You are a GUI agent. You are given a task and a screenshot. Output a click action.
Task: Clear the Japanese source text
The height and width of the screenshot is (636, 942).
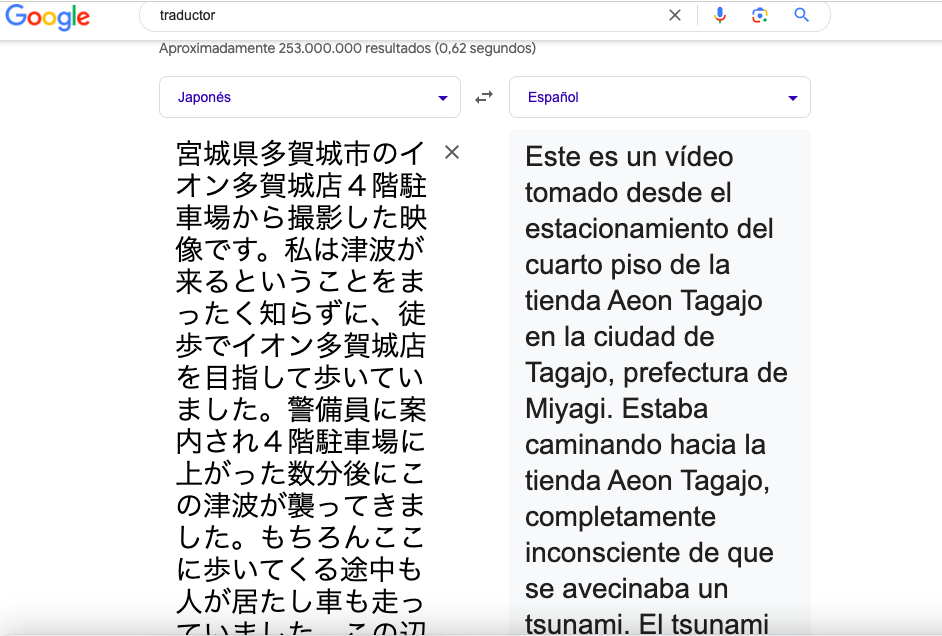coord(452,153)
